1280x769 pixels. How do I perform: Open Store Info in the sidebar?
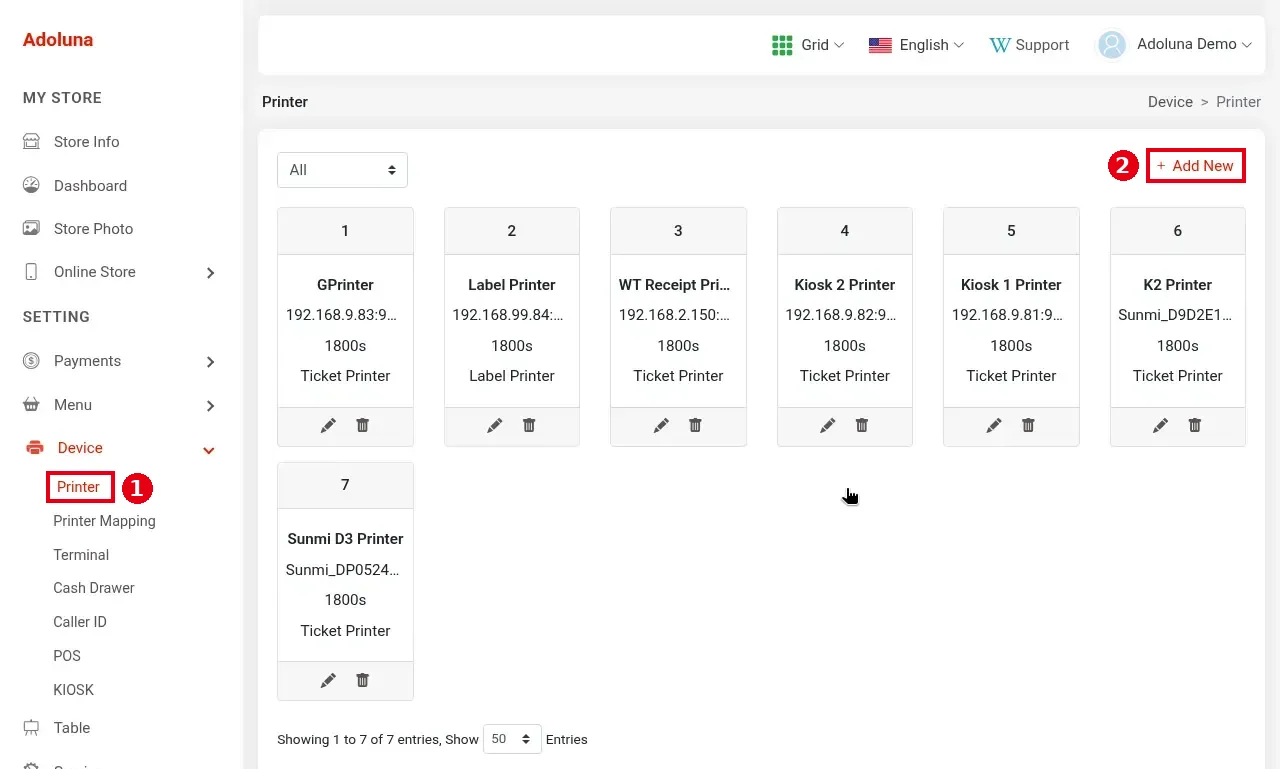pos(86,142)
